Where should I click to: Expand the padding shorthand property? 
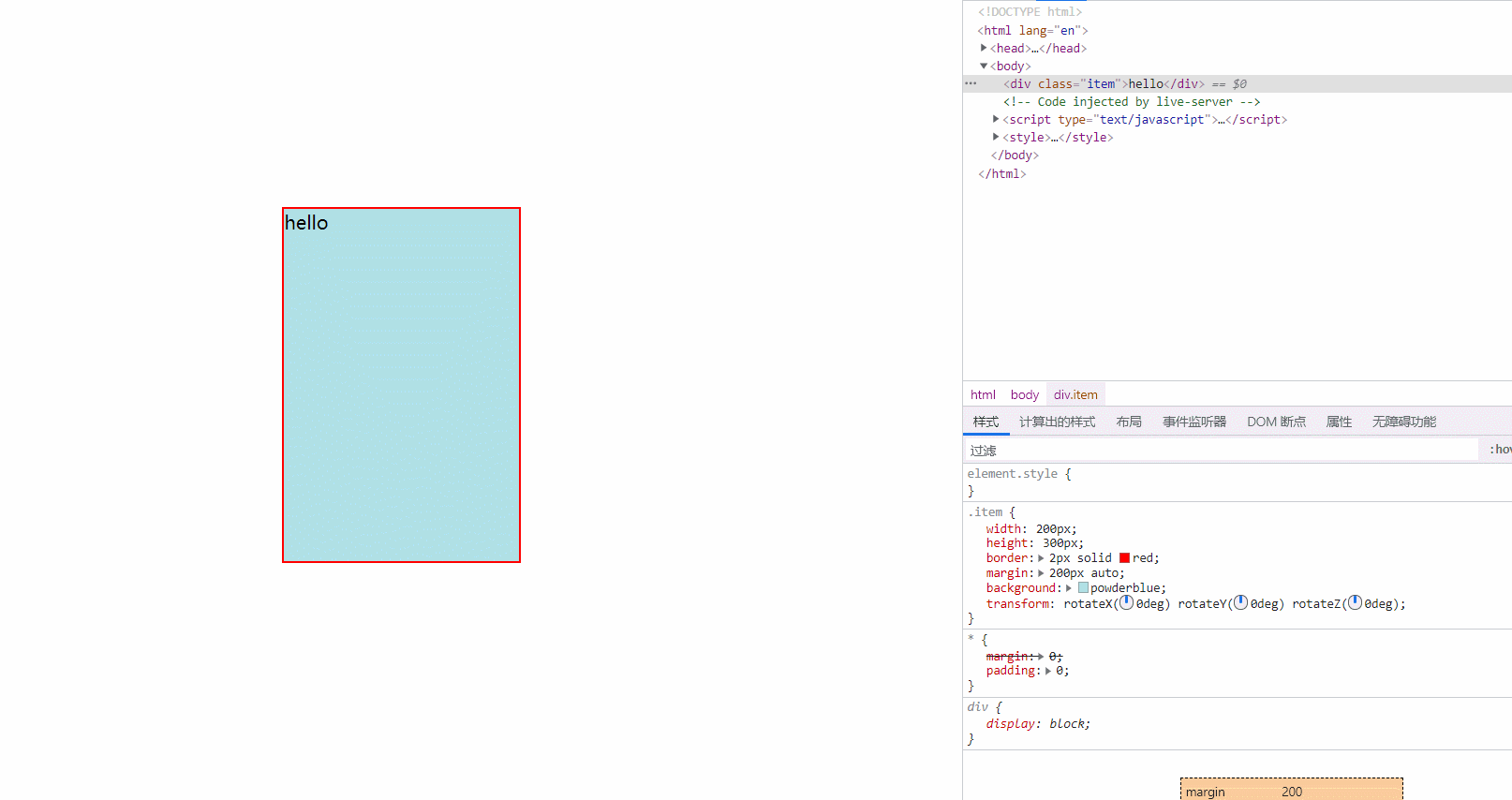point(1048,671)
